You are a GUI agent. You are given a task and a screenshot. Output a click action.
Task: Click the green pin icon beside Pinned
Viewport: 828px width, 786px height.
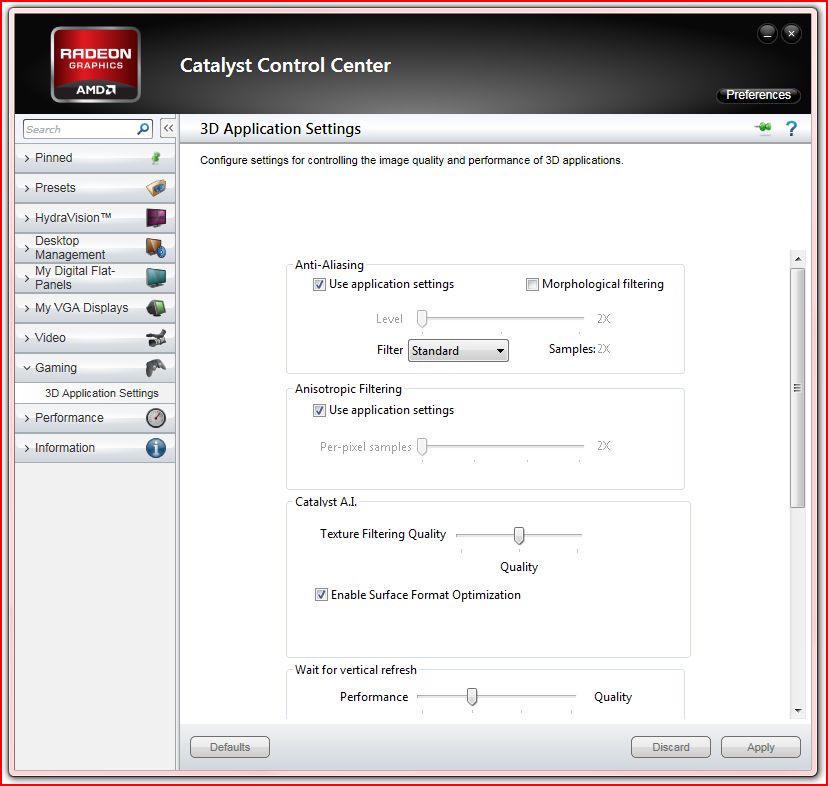pyautogui.click(x=156, y=157)
